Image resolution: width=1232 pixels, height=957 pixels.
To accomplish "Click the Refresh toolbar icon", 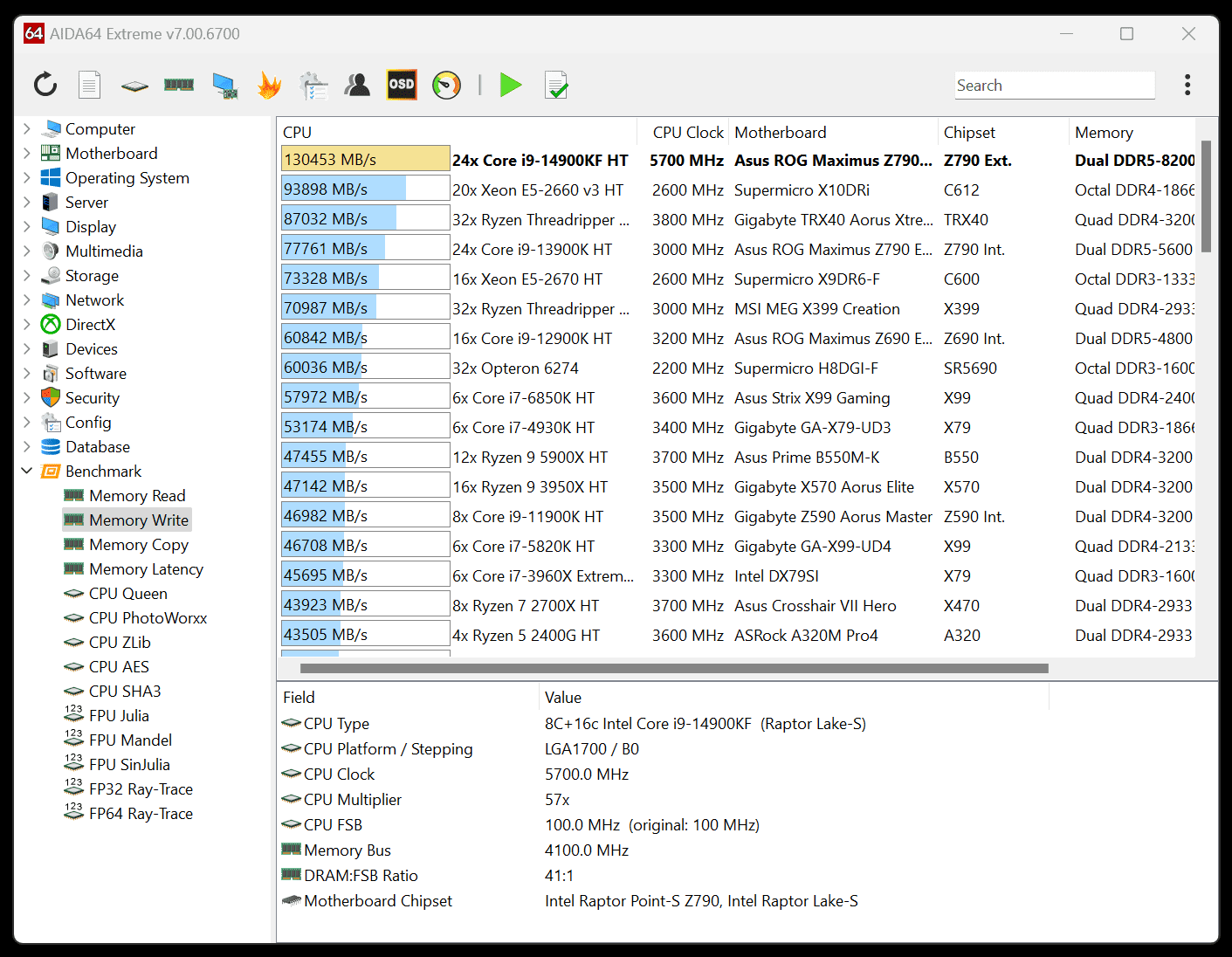I will coord(45,85).
